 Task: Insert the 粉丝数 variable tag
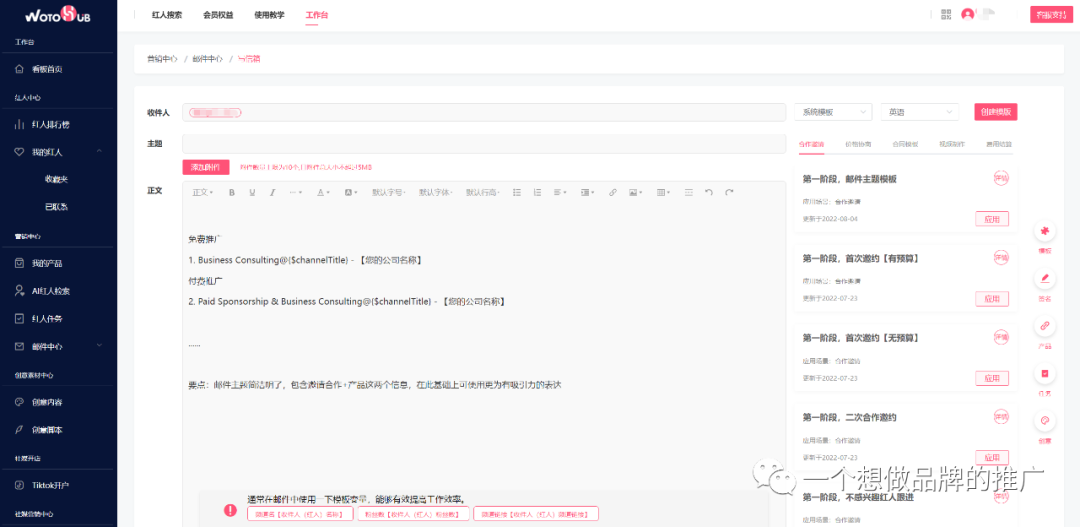tap(413, 514)
